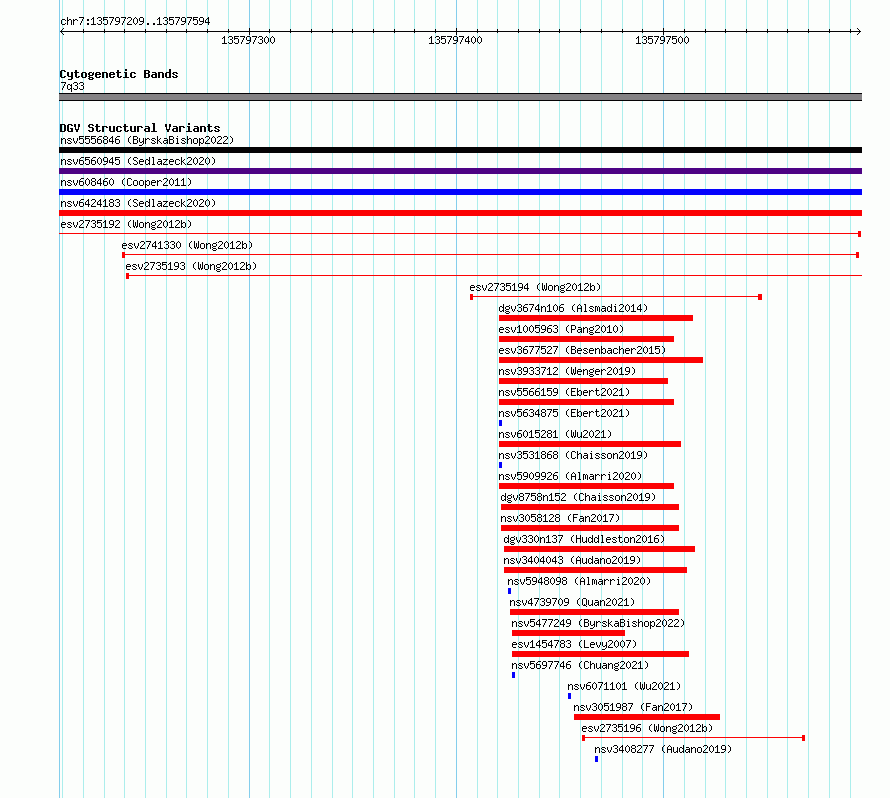The image size is (890, 798).
Task: Select esv2735193 (Wong2012b) label
Action: point(191,266)
